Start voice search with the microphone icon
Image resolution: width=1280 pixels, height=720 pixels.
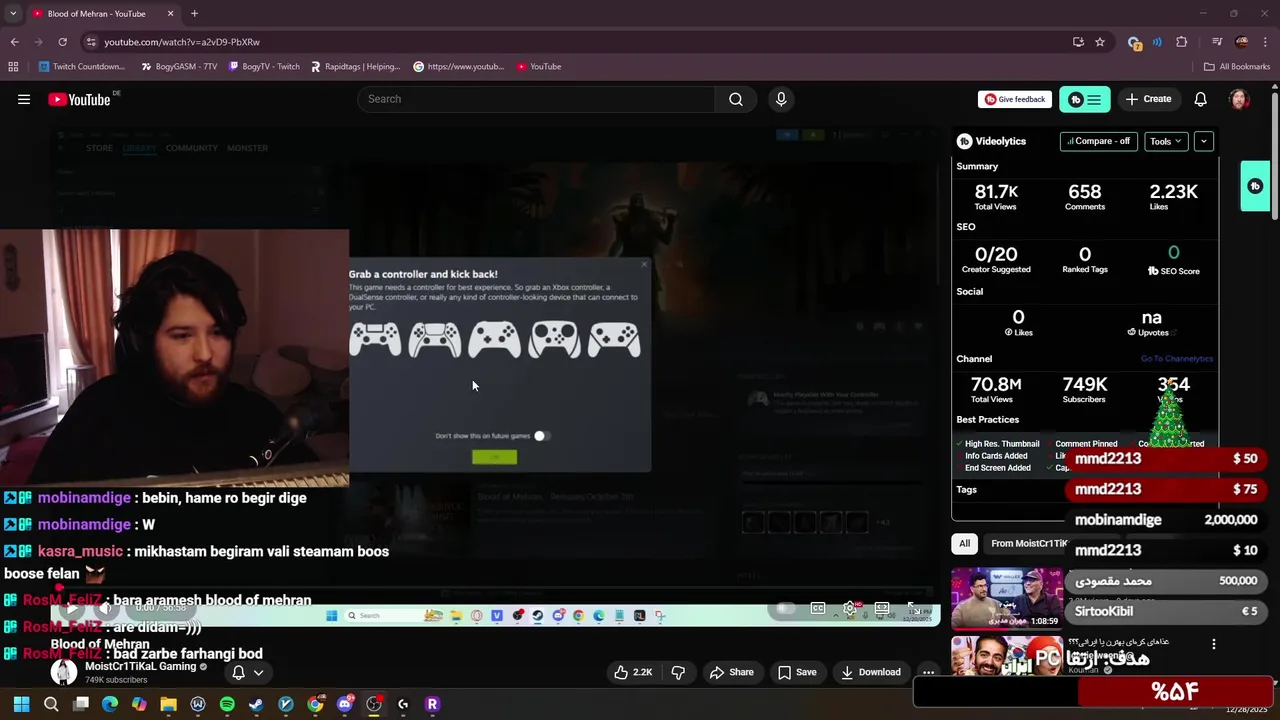781,99
